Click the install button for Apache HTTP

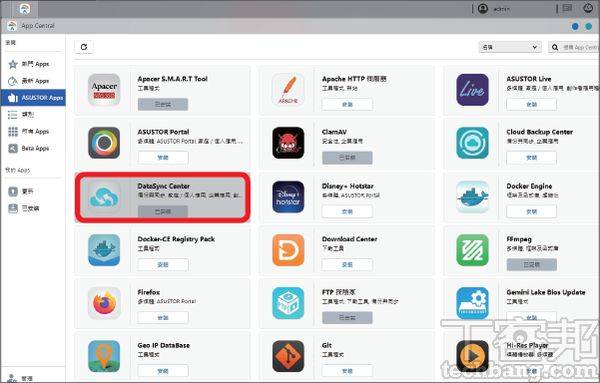coord(347,104)
